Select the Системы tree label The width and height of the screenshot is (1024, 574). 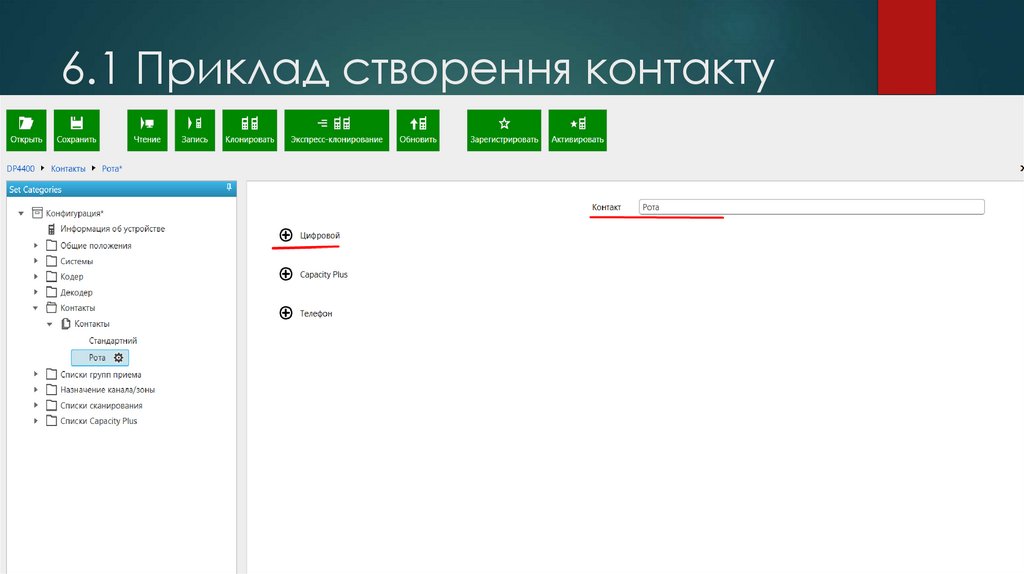[76, 261]
